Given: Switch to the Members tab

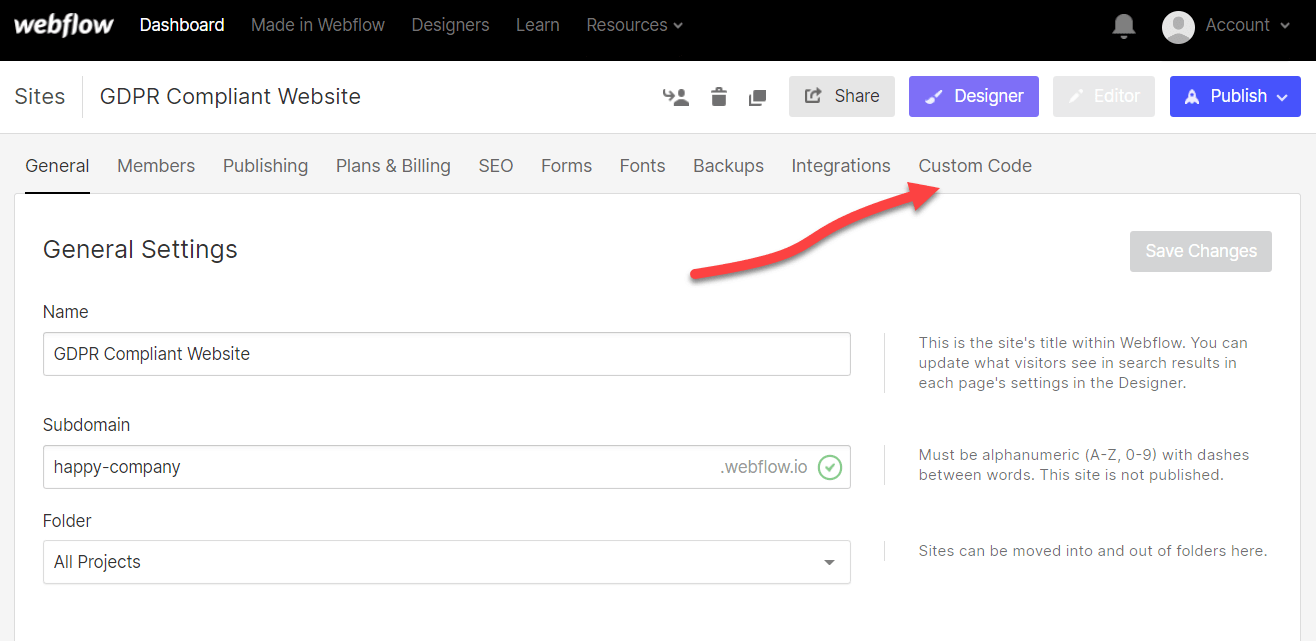Looking at the screenshot, I should click(156, 166).
